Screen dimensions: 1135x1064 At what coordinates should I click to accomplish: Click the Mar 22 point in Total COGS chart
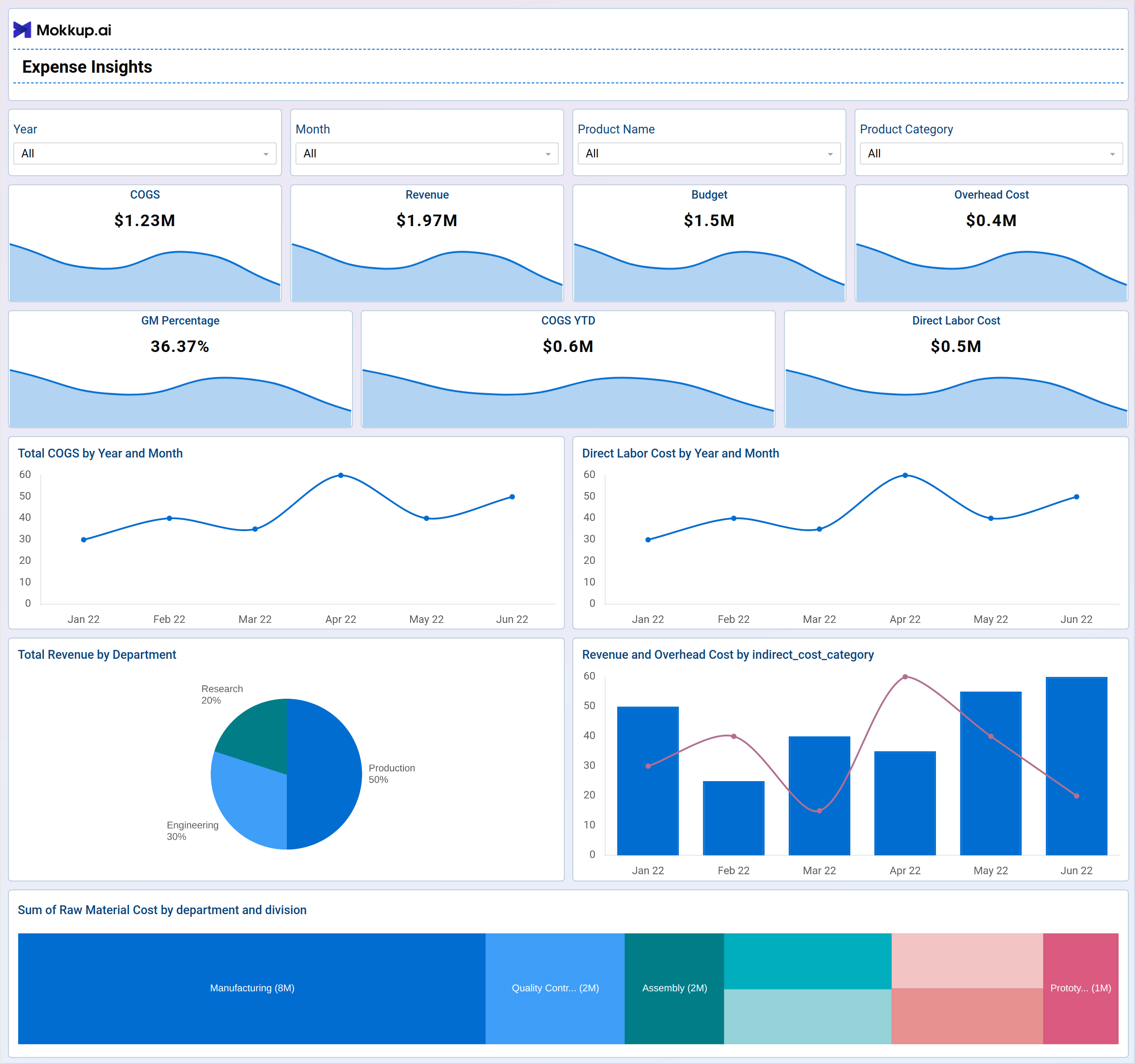click(x=255, y=529)
